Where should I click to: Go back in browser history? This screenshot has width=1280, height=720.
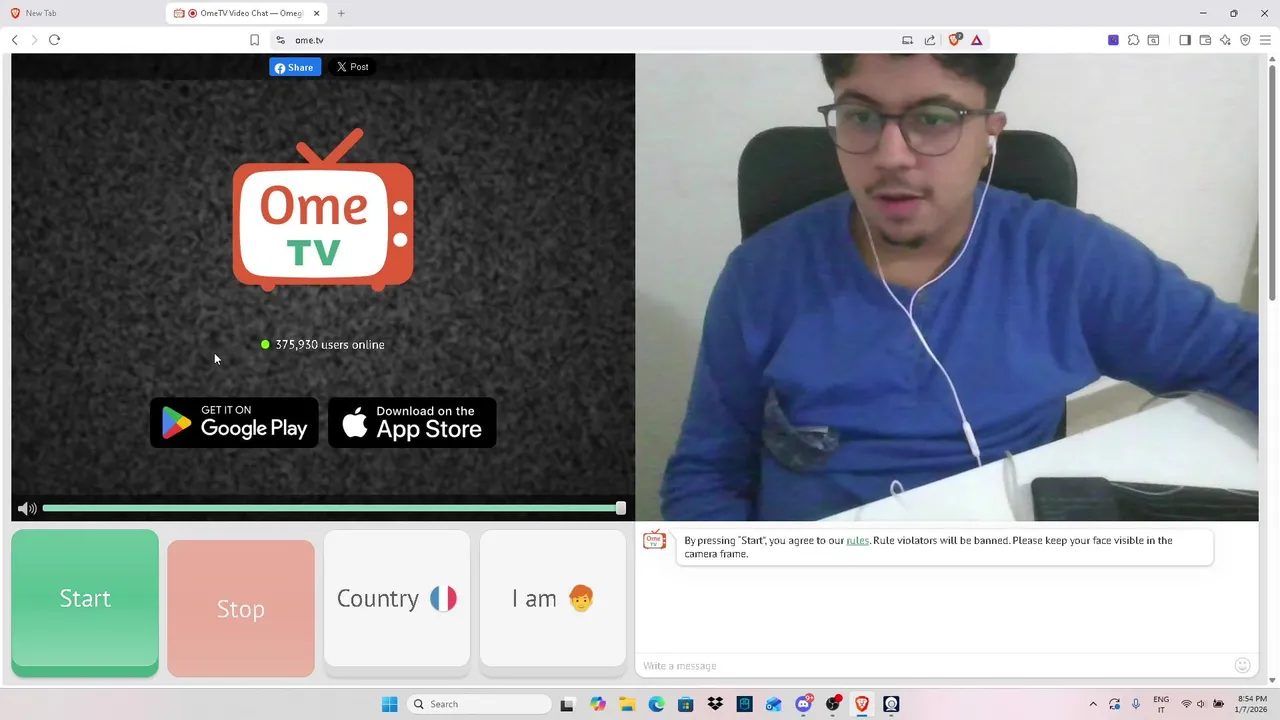[x=15, y=40]
